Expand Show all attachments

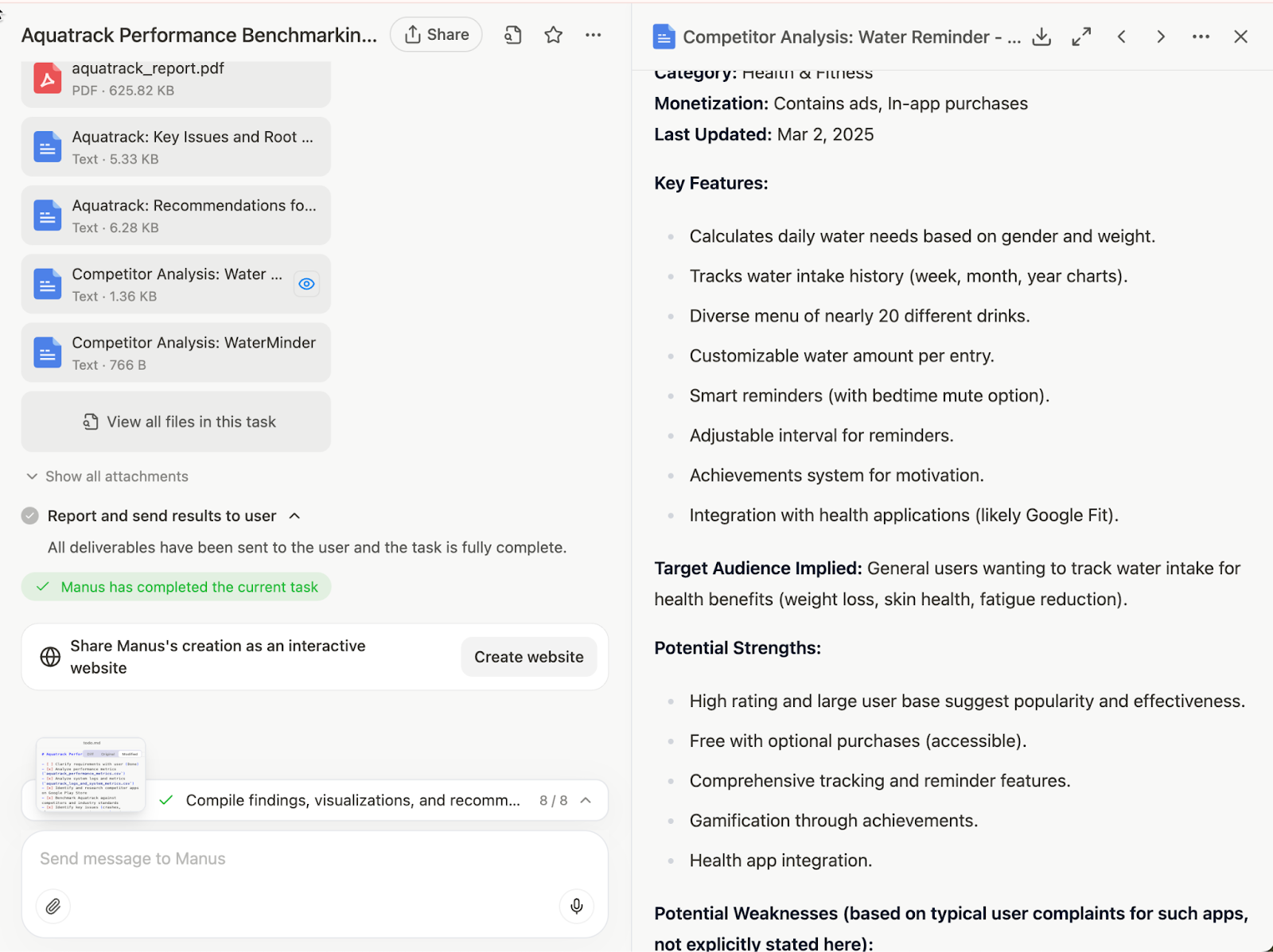click(107, 476)
